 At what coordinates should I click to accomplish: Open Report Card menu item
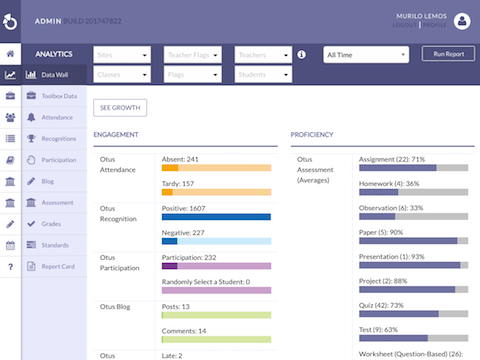54,266
